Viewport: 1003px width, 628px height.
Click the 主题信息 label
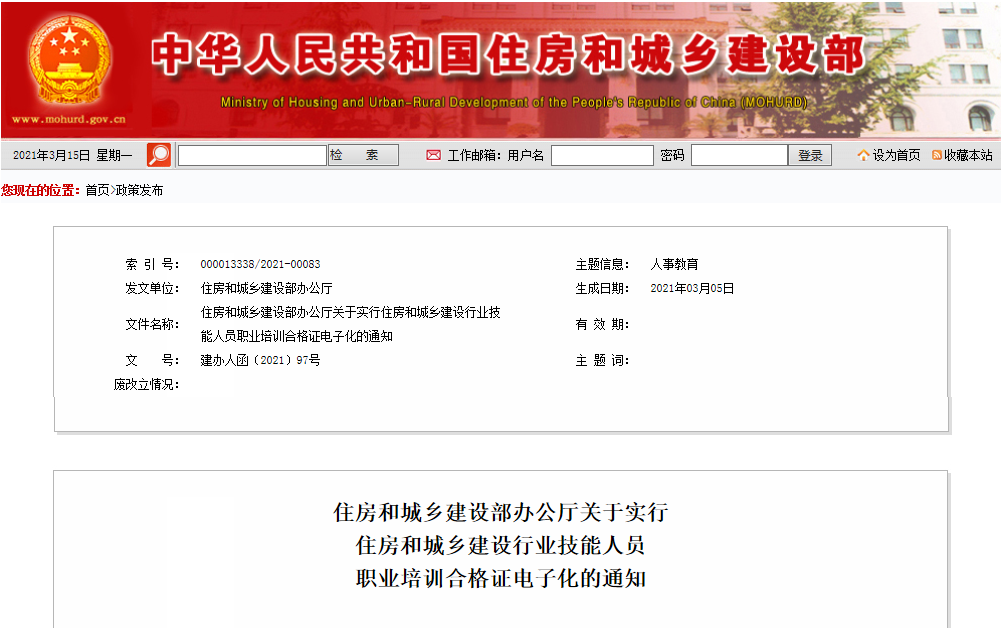603,264
